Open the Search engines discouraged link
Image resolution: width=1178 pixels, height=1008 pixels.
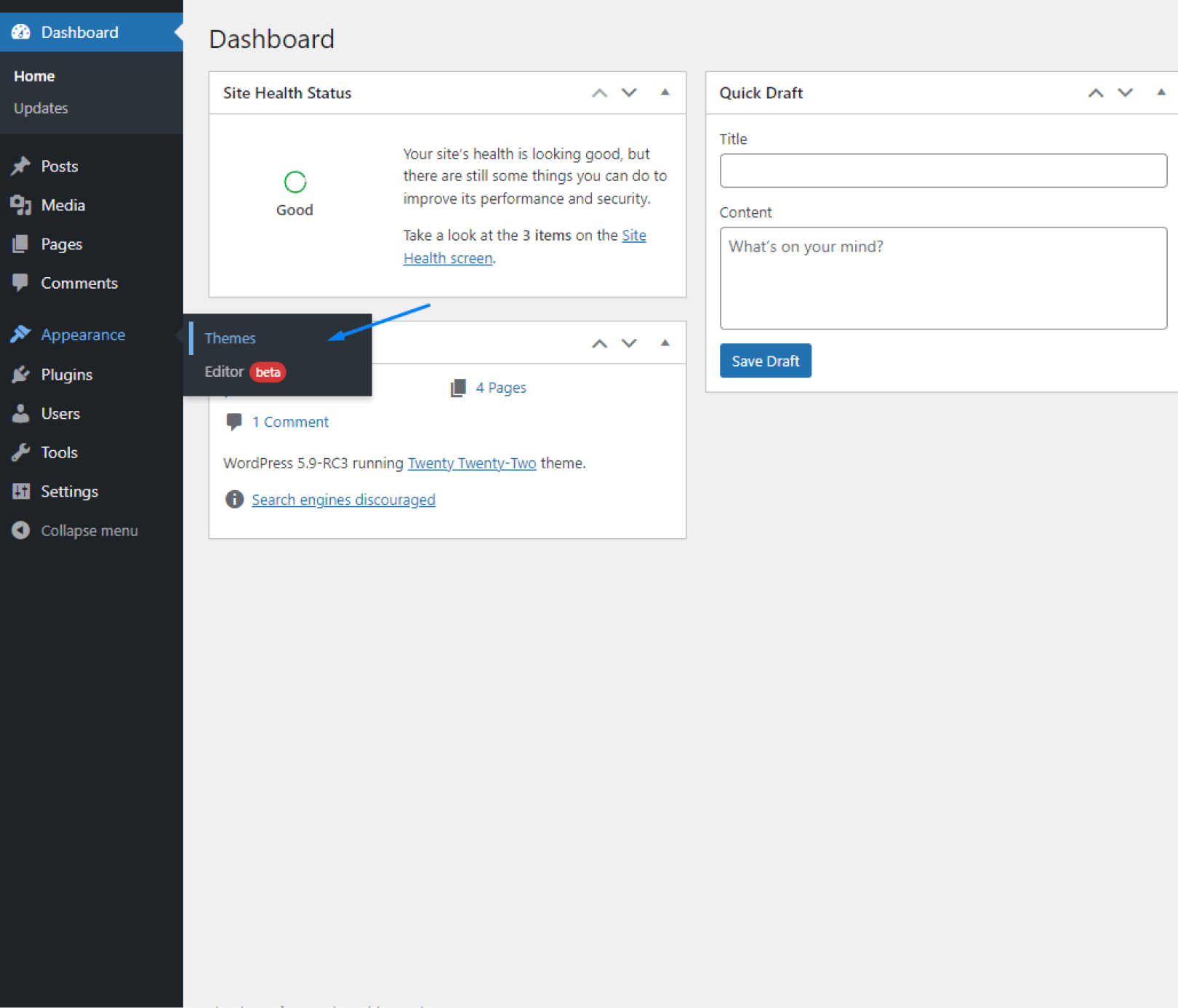(x=343, y=500)
